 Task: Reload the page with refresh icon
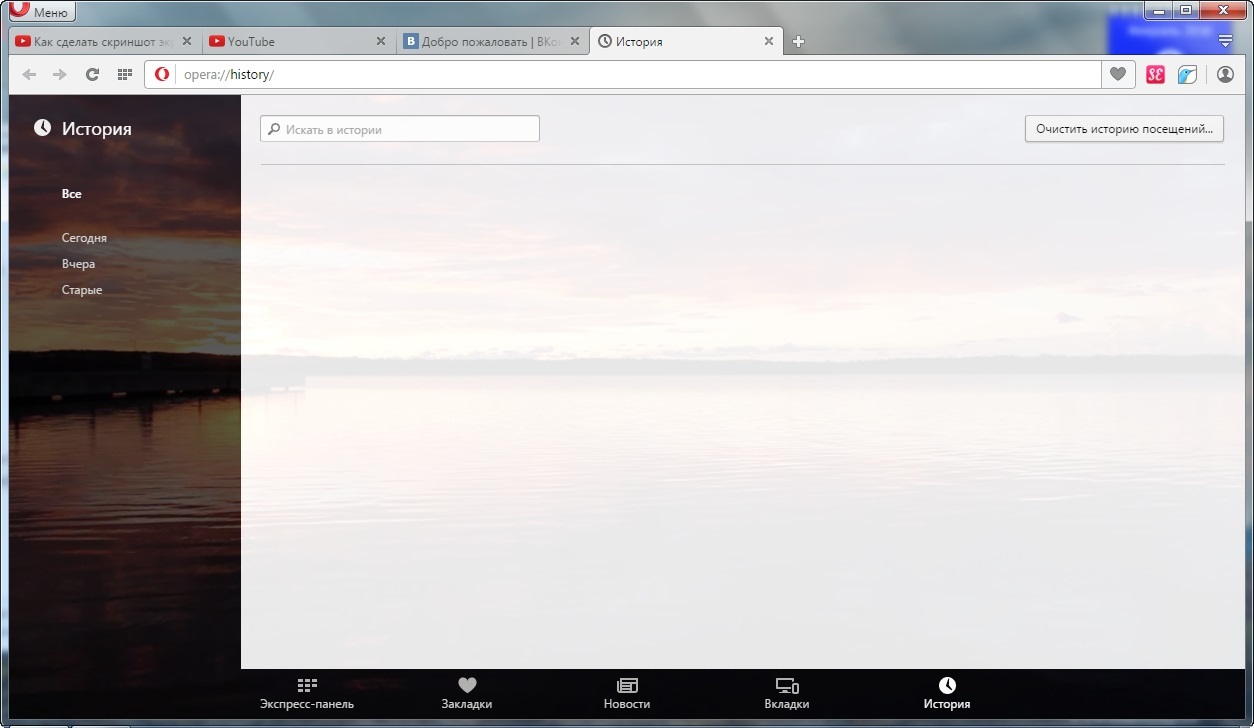(x=92, y=75)
